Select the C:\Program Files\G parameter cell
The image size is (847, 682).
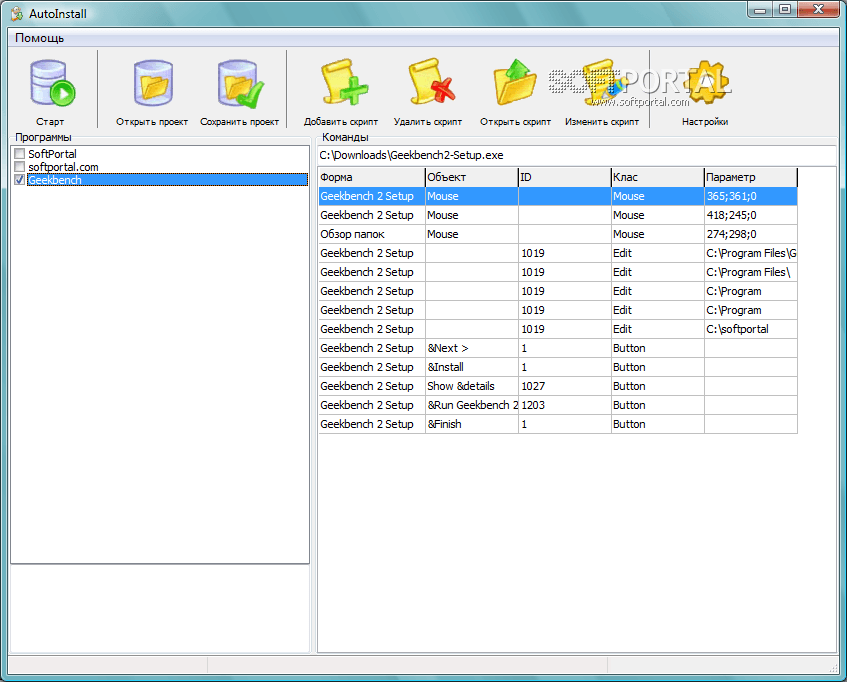click(x=750, y=253)
